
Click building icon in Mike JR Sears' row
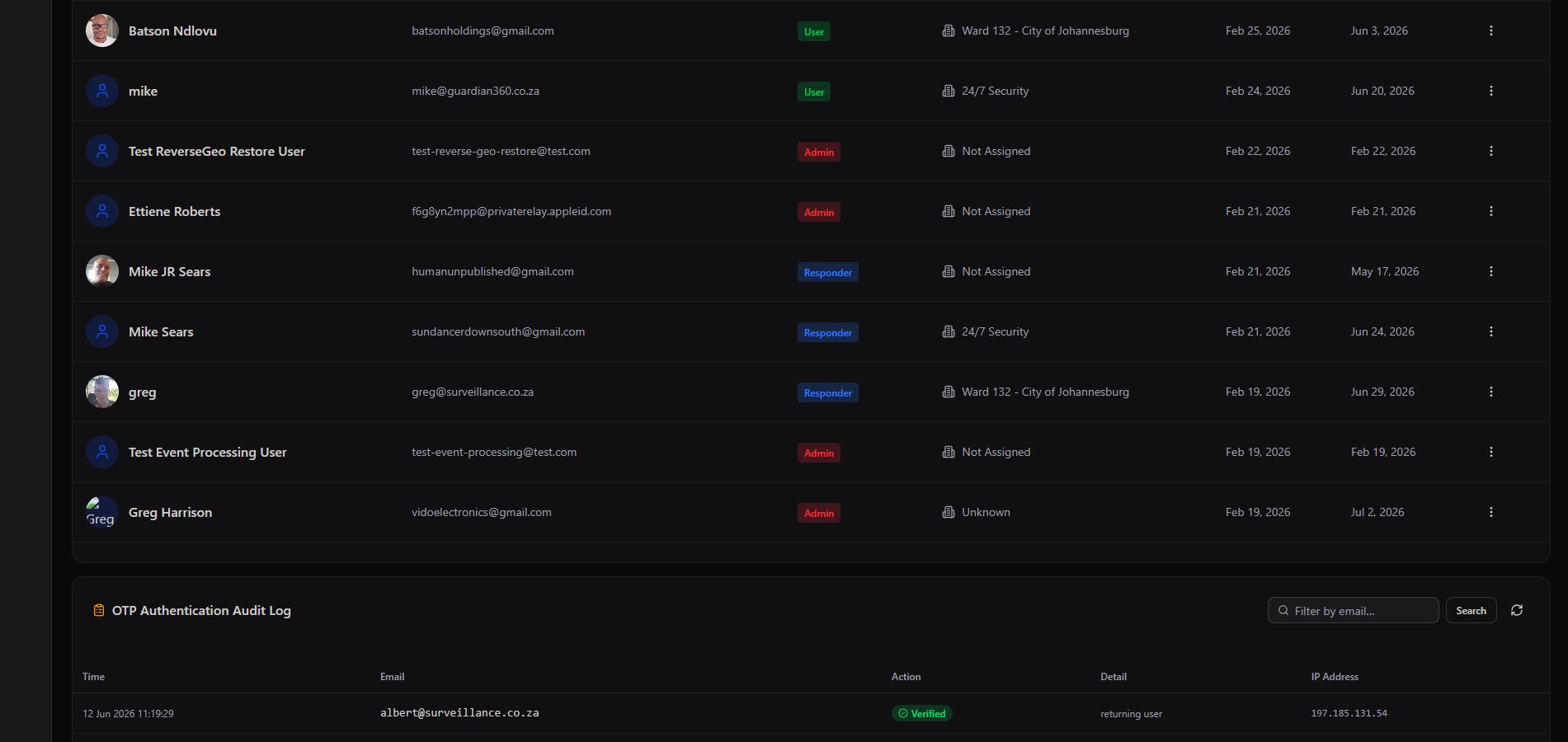[949, 271]
